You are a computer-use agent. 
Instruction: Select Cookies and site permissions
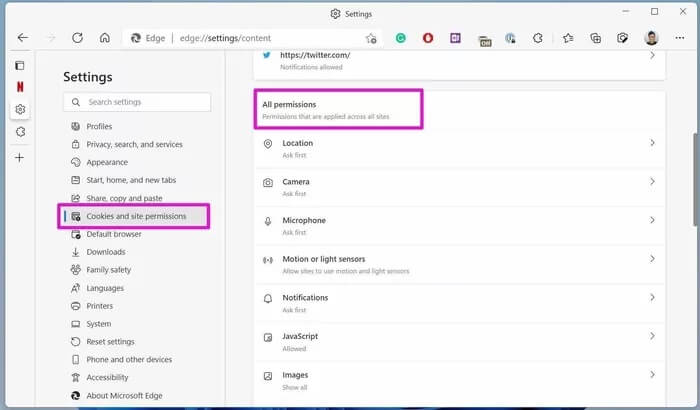click(x=136, y=216)
